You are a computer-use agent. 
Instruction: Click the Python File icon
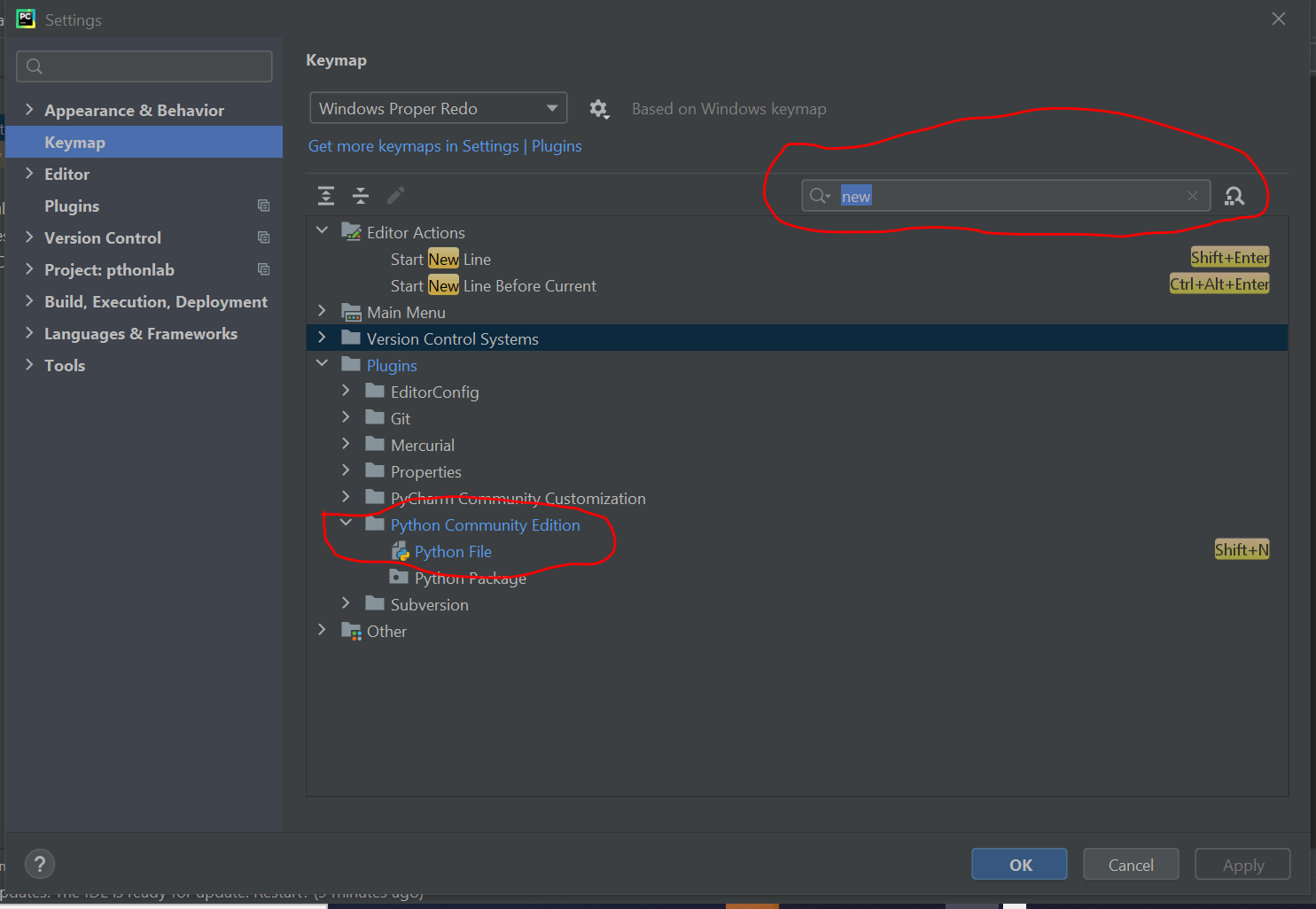[x=401, y=552]
